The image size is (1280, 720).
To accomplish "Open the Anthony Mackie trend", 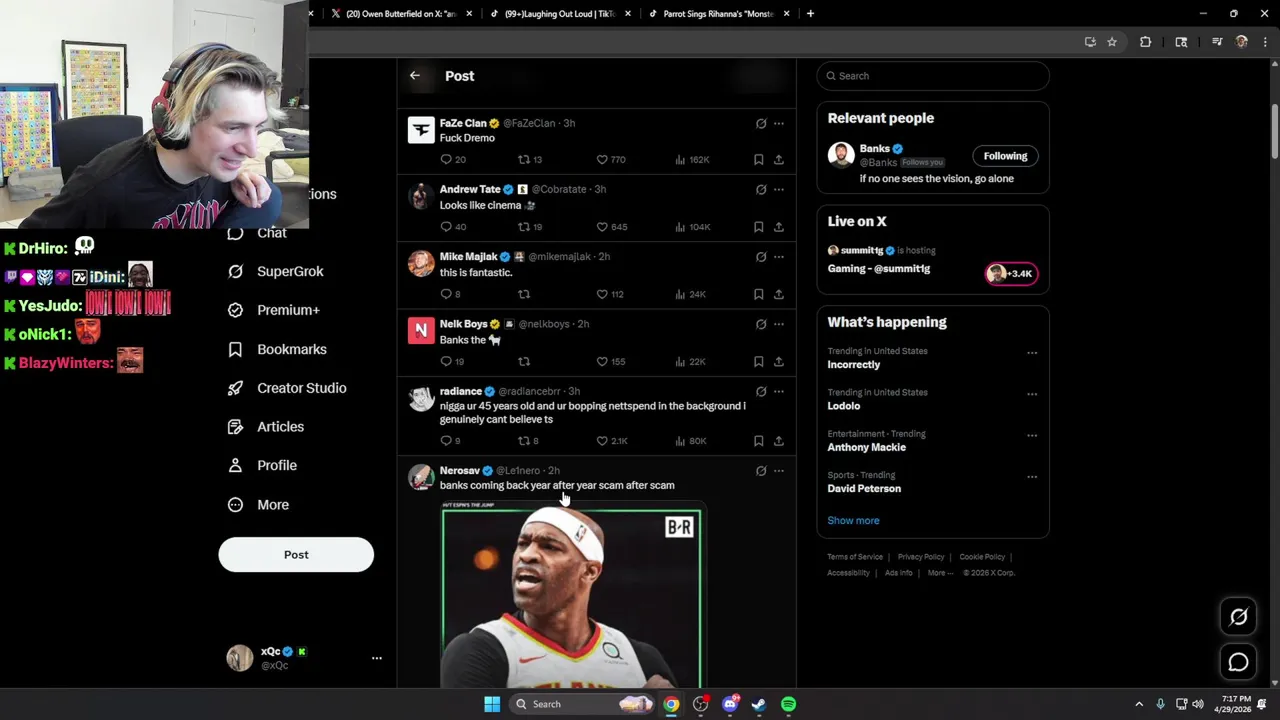I will [x=867, y=447].
